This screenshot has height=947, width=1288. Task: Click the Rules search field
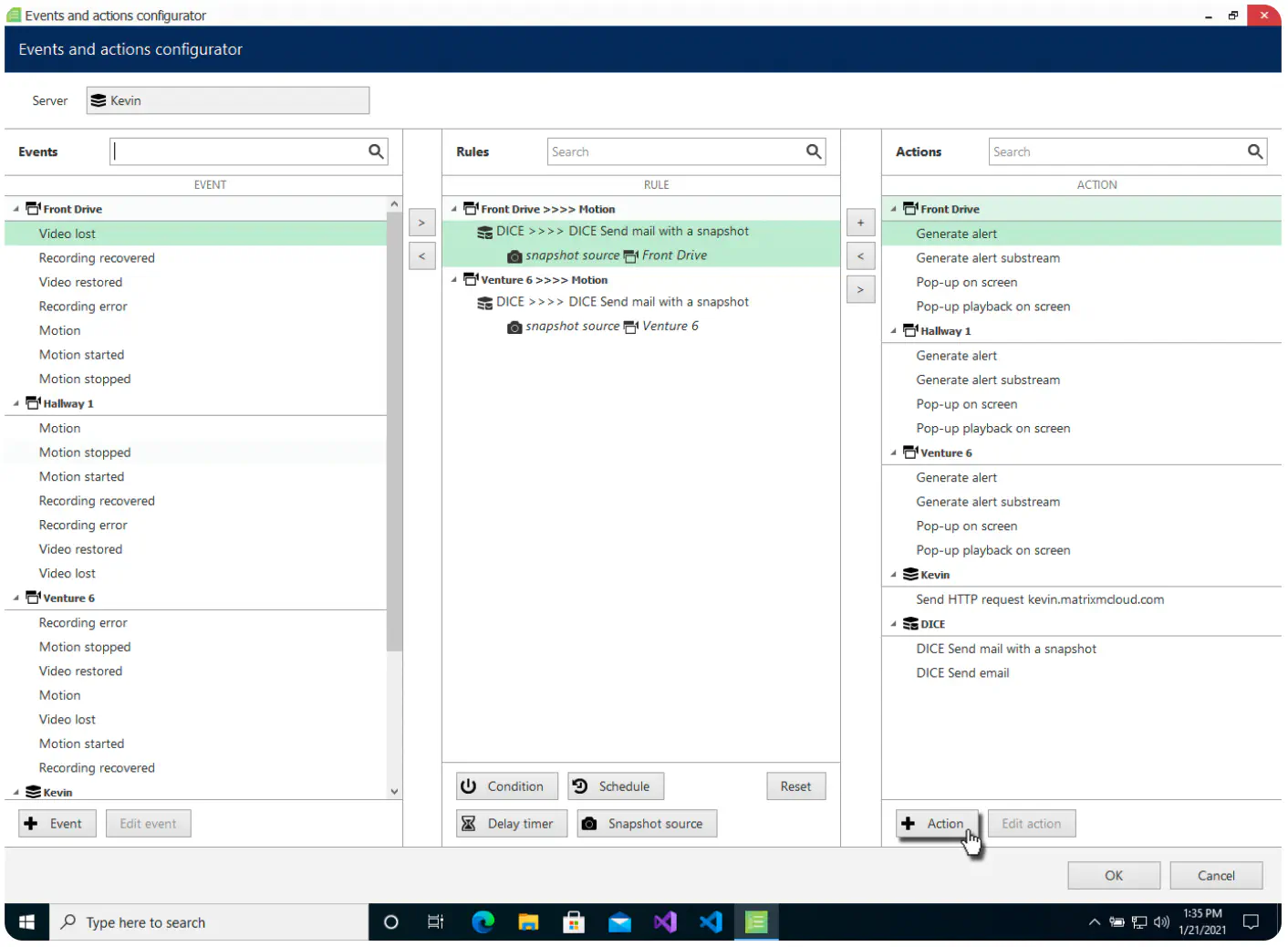click(x=686, y=151)
